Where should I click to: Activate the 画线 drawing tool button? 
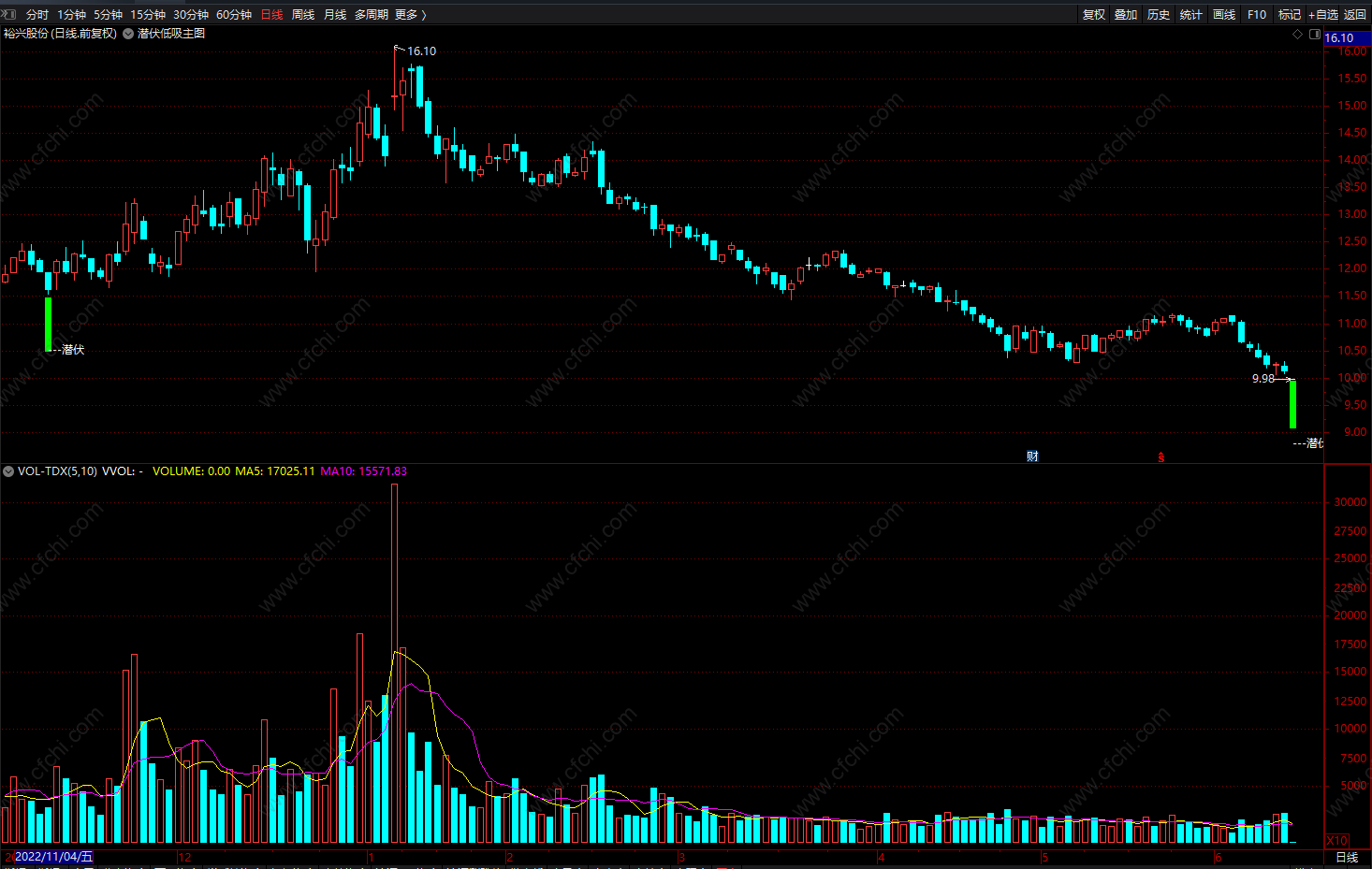click(1224, 14)
